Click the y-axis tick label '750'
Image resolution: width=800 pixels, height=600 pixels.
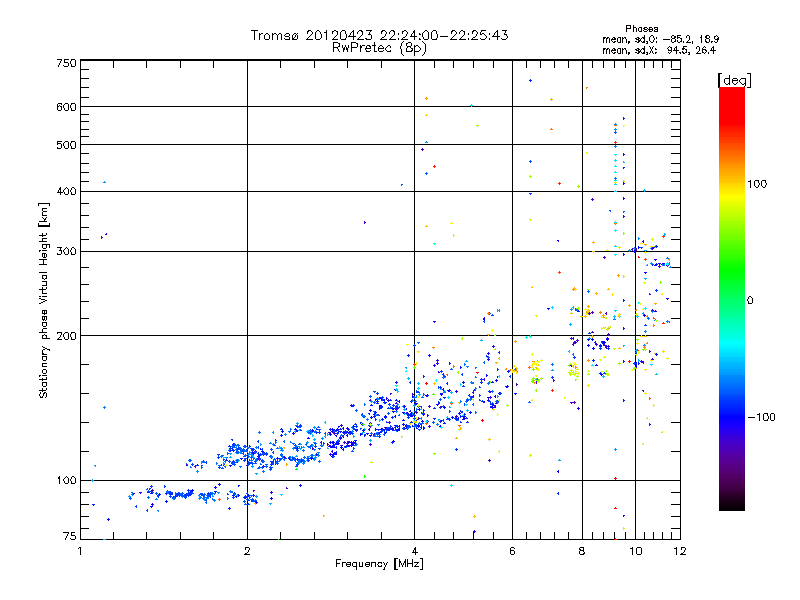tap(67, 63)
